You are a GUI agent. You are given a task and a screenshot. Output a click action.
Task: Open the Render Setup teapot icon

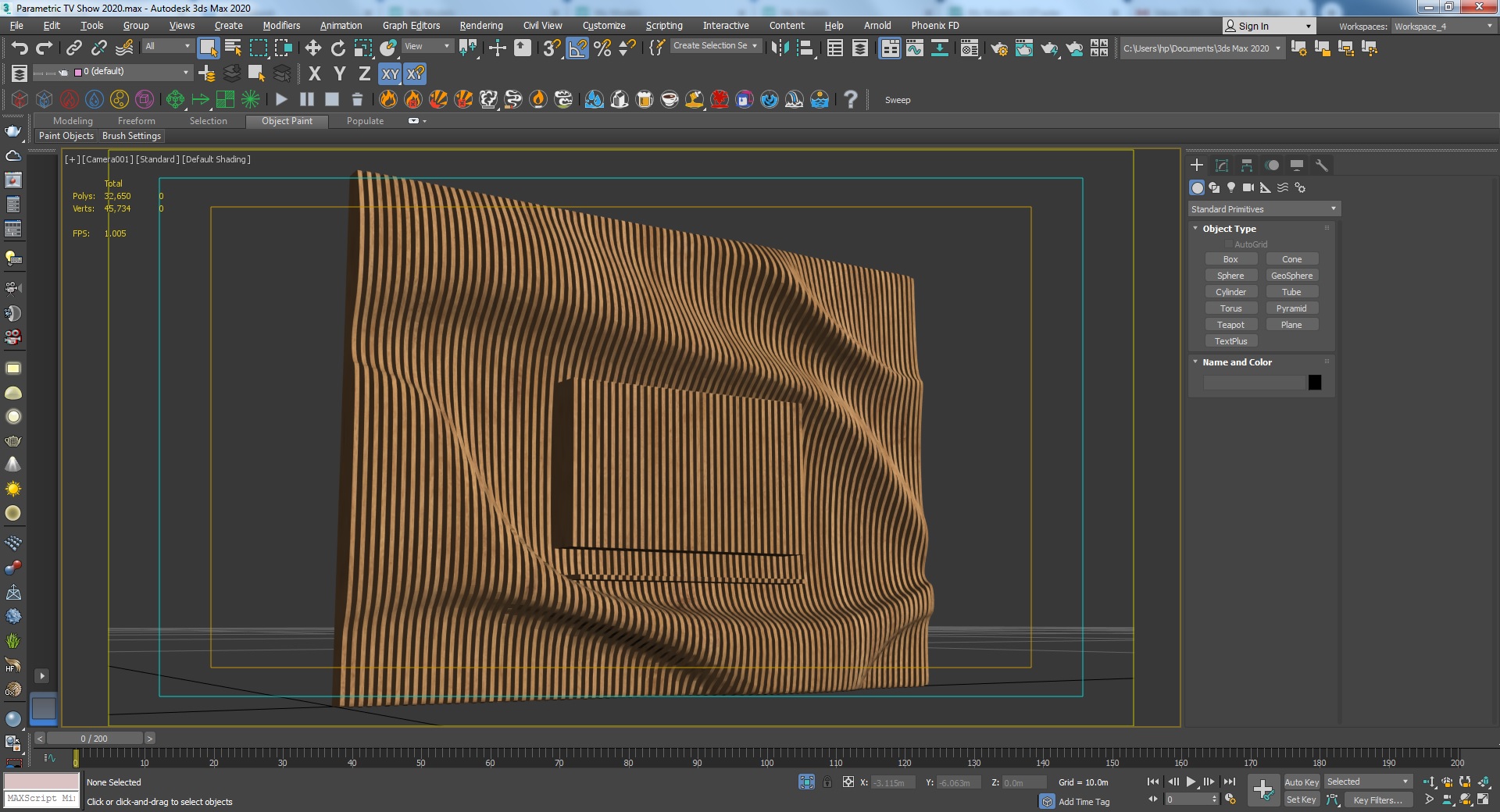point(998,48)
